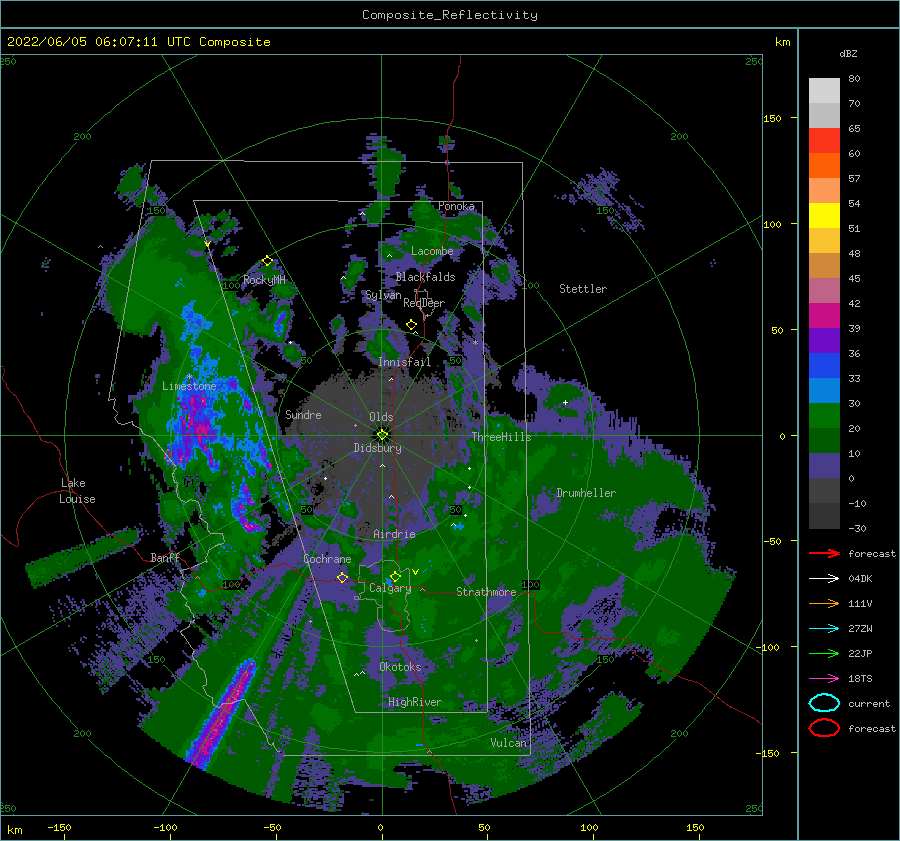Click the 2022/06/05 06:07:11 UTC Composite timestamp

coord(139,42)
